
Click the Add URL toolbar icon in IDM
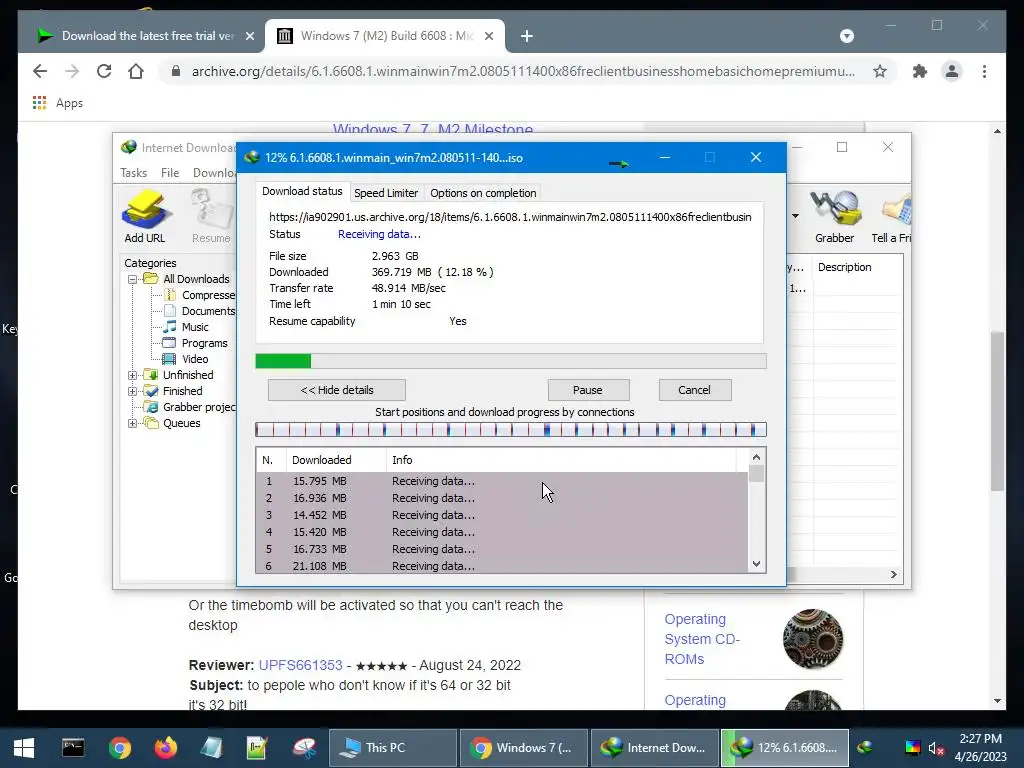(x=146, y=216)
